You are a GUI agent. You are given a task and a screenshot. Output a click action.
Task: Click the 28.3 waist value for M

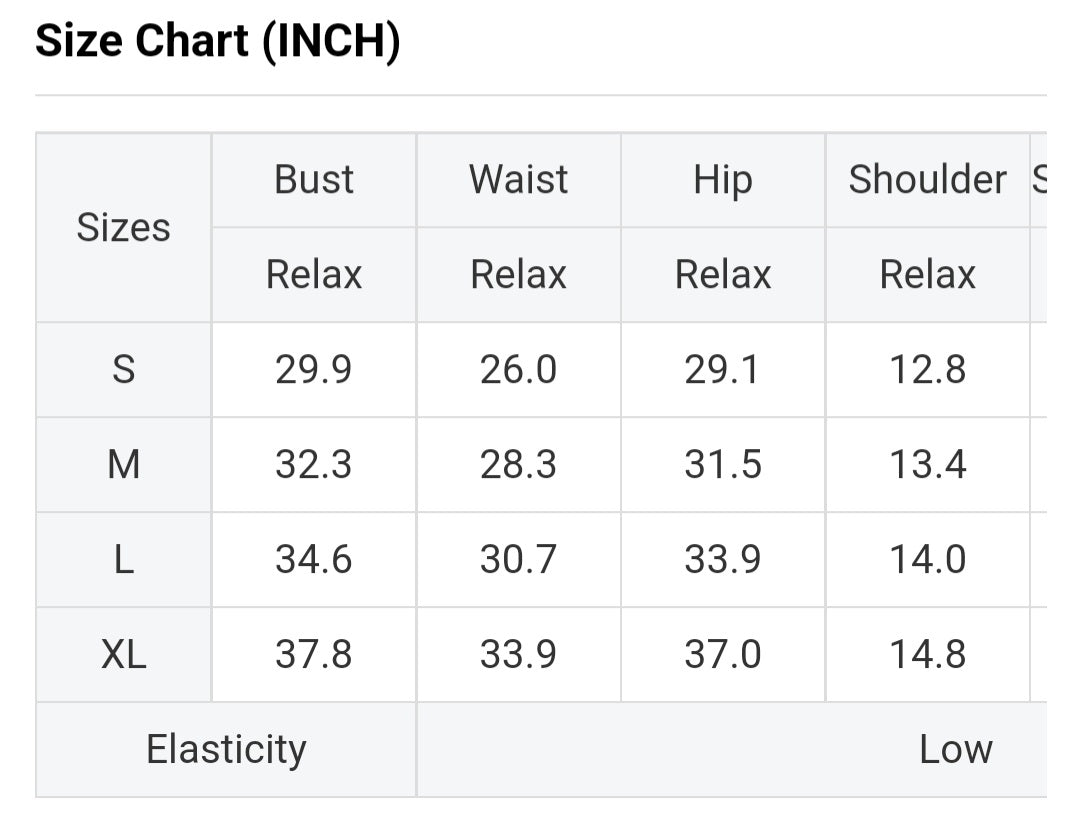[518, 465]
